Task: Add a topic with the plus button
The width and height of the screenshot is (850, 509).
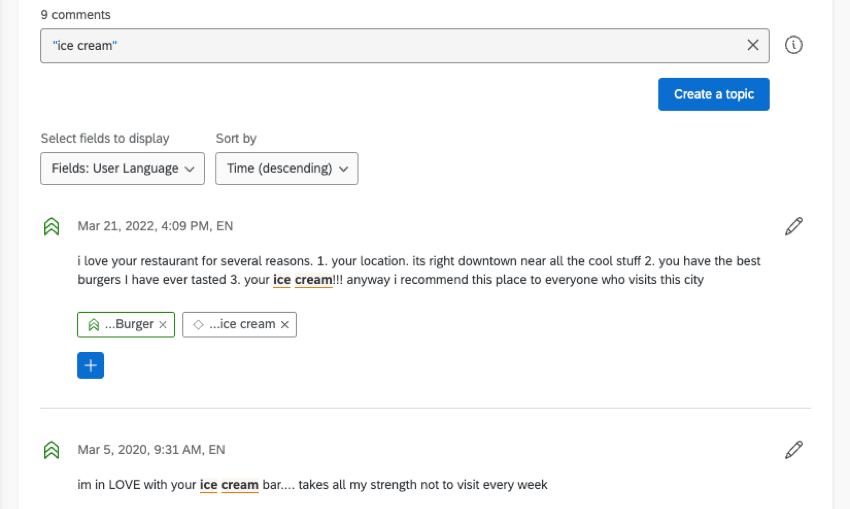Action: pos(90,365)
